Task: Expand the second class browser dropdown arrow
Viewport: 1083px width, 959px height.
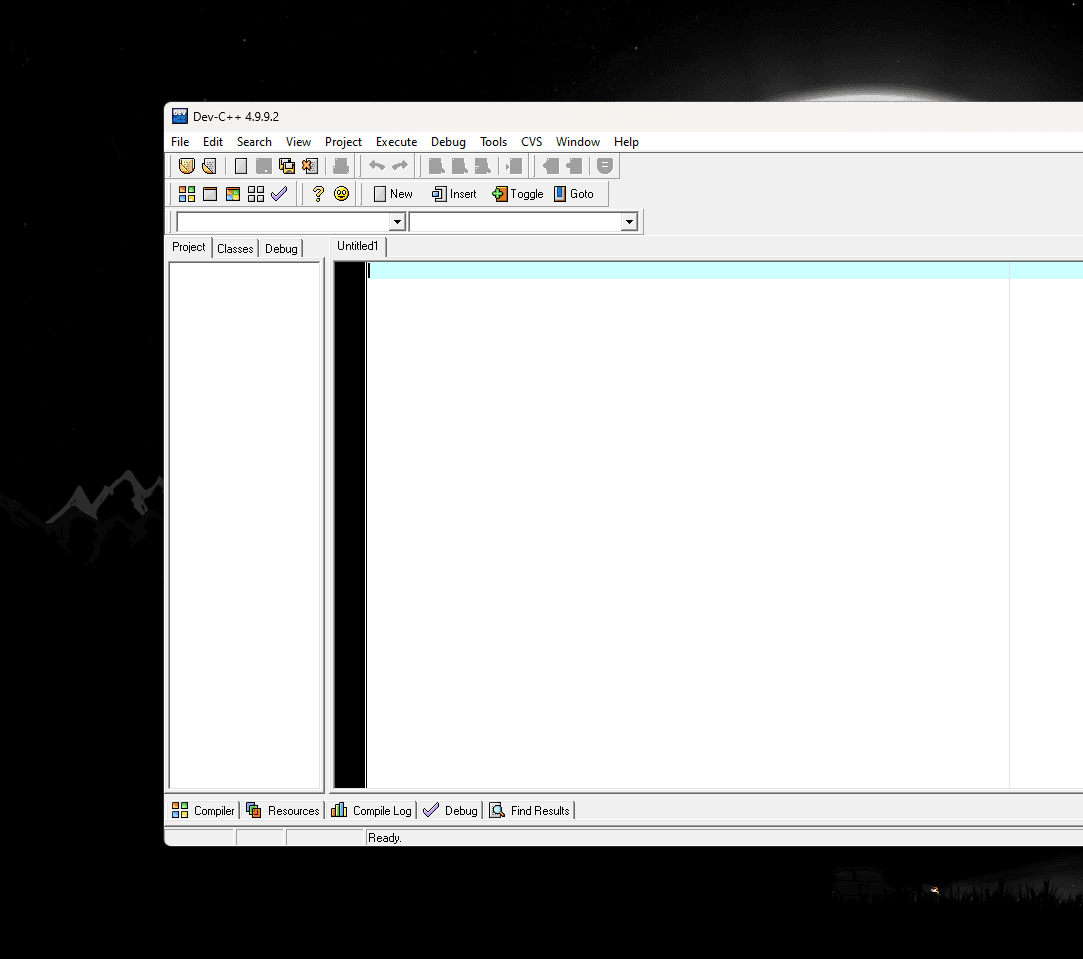Action: point(629,222)
